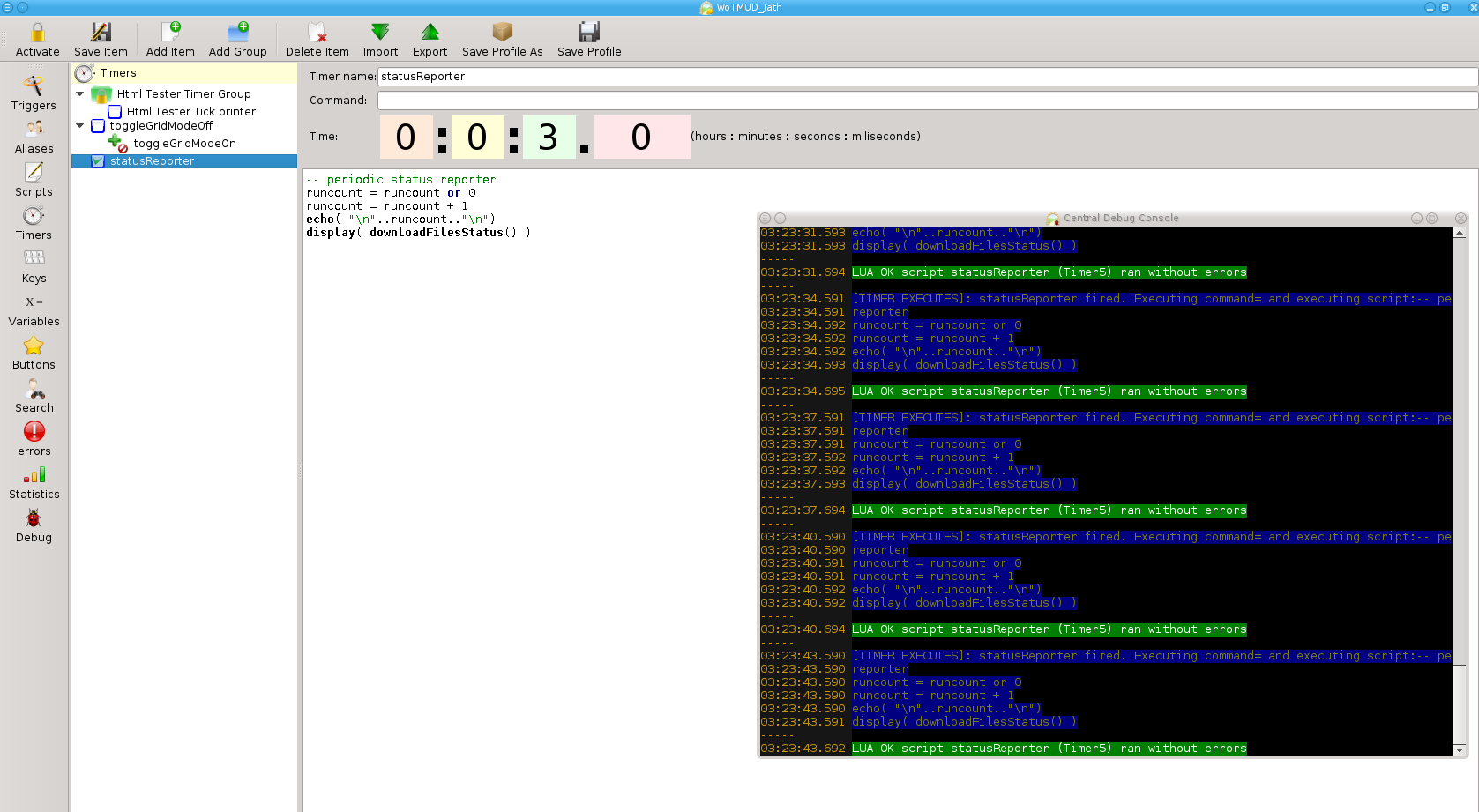This screenshot has width=1479, height=812.
Task: Click the toggleGridModeOn timer icon
Action: point(118,143)
